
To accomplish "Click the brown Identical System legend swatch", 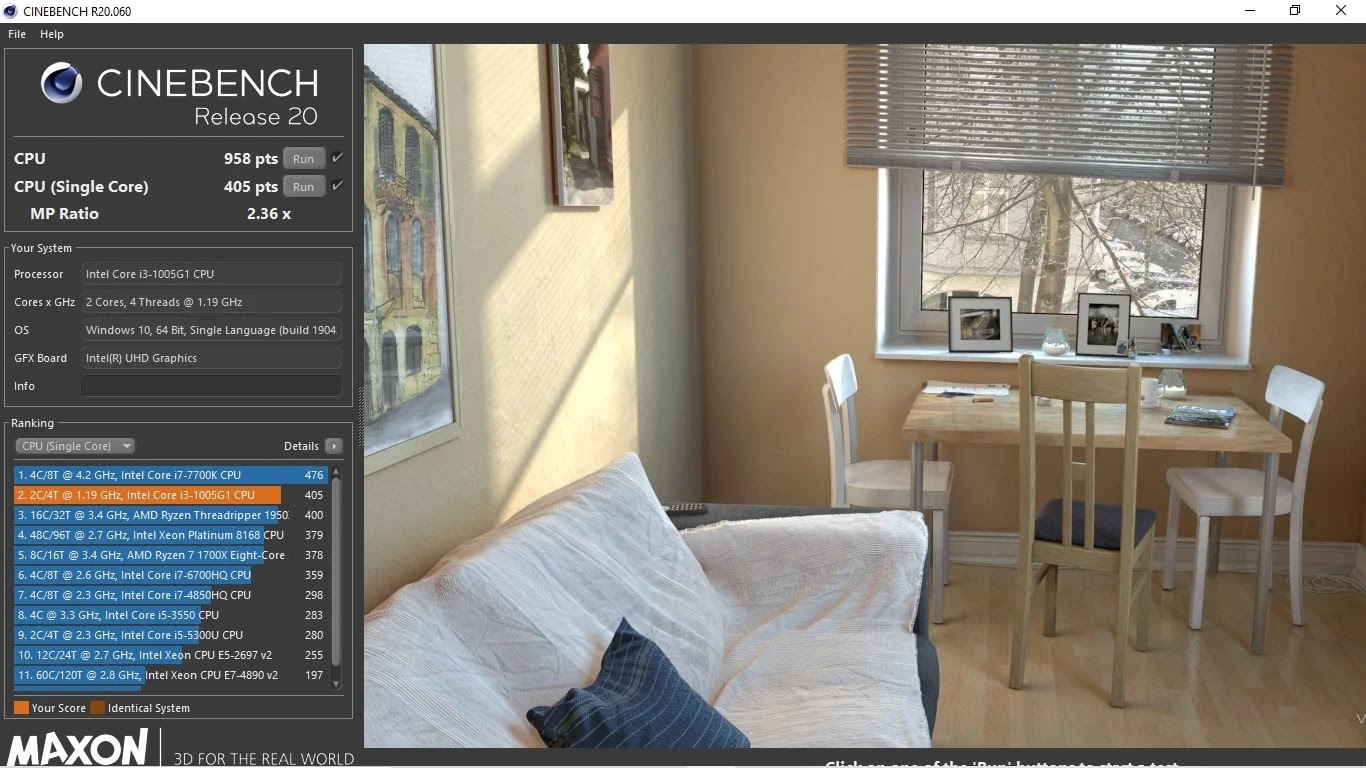I will tap(97, 708).
